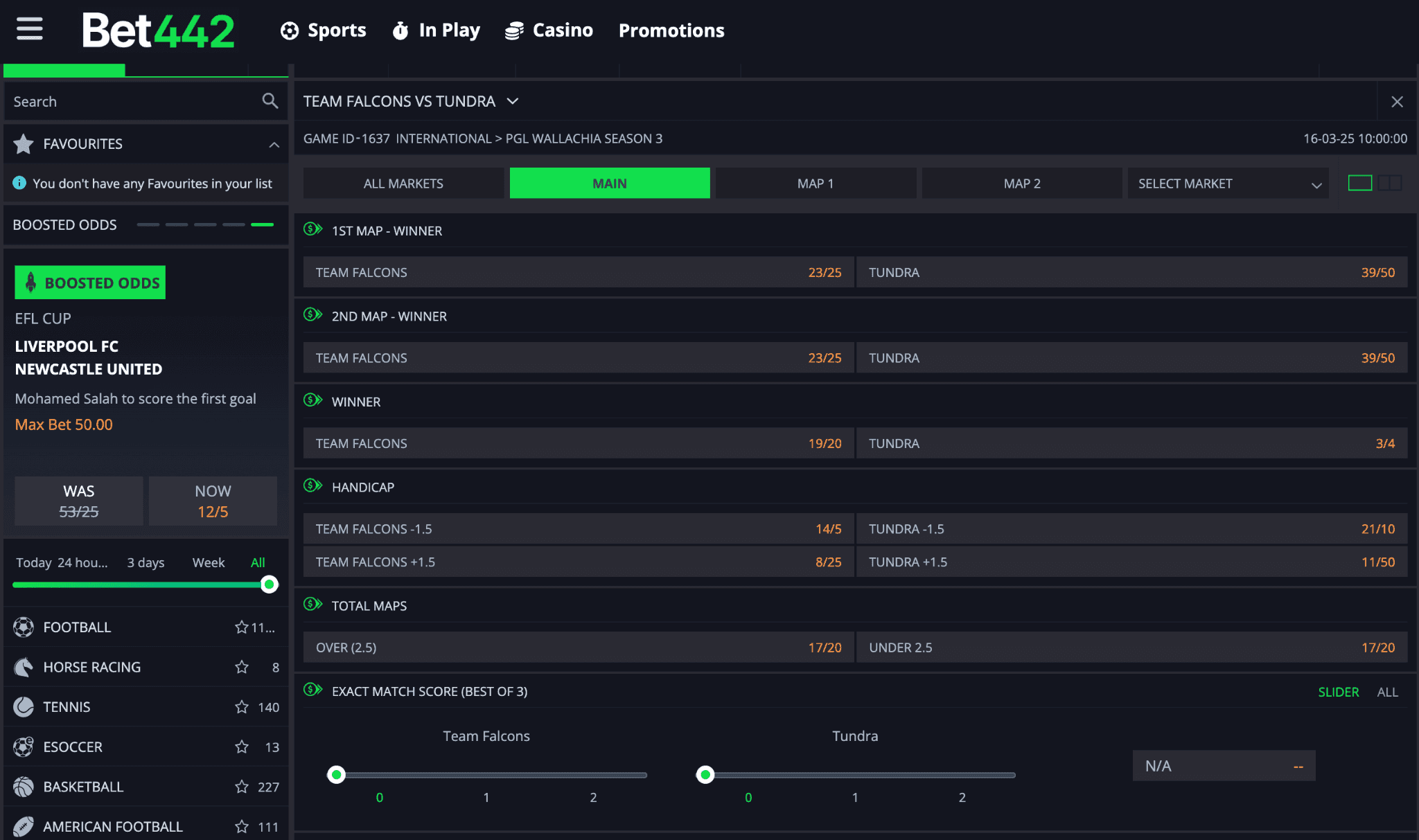Click the time filter slider handle
1419x840 pixels.
click(x=270, y=584)
